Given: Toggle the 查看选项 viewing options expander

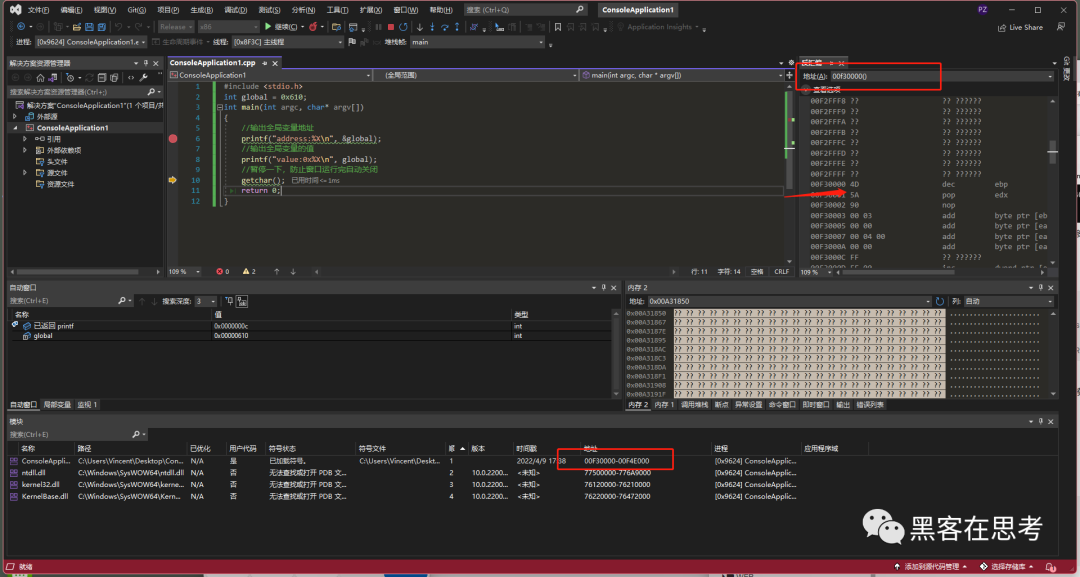Looking at the screenshot, I should click(806, 90).
